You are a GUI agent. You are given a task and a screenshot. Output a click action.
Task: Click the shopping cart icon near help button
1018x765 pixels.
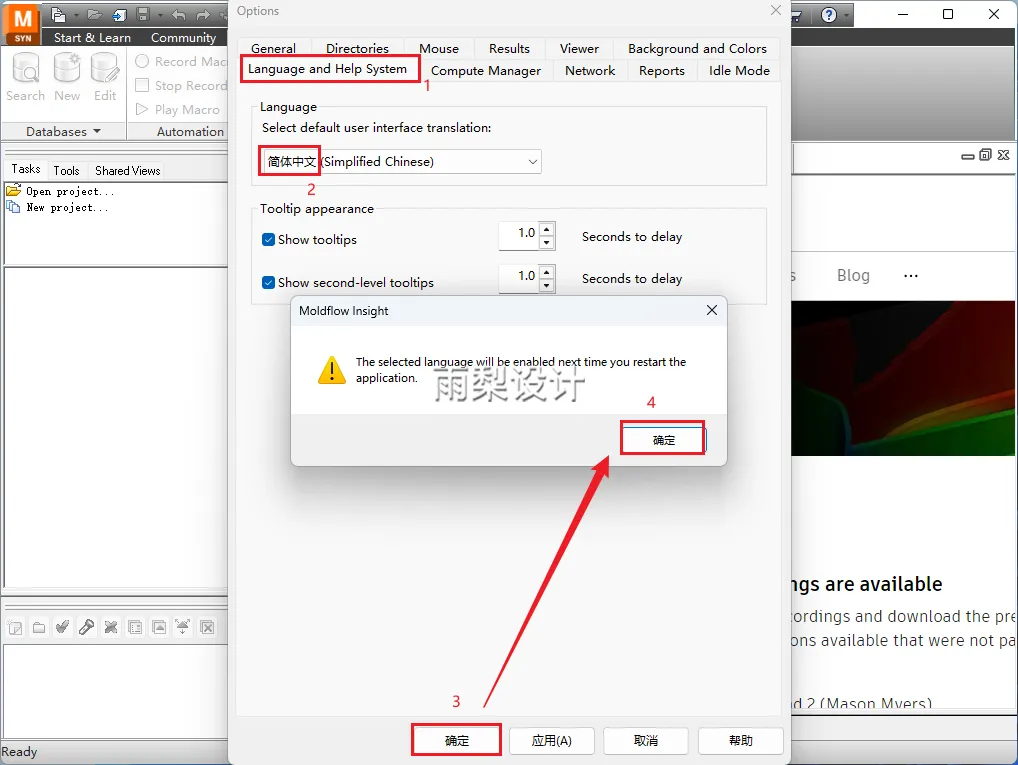pyautogui.click(x=797, y=14)
